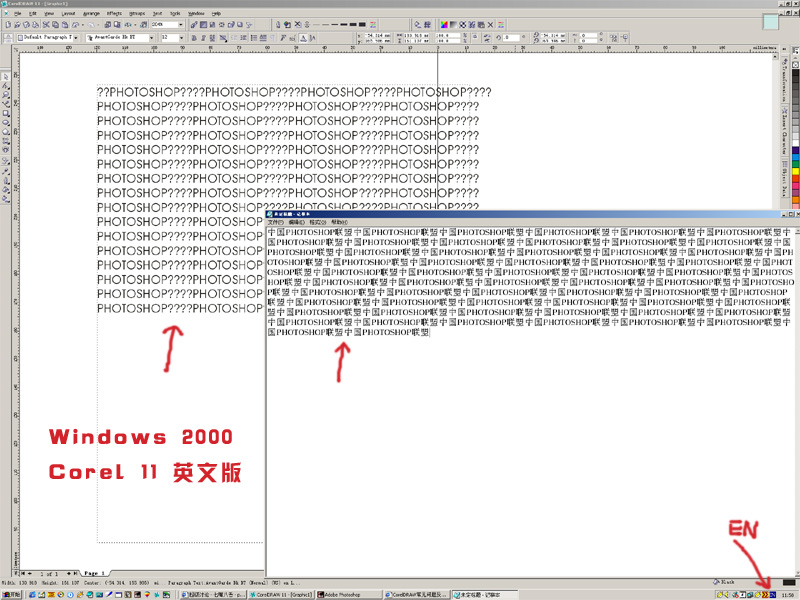Toggle Underline text formatting
This screenshot has height=600, width=800.
(x=212, y=38)
